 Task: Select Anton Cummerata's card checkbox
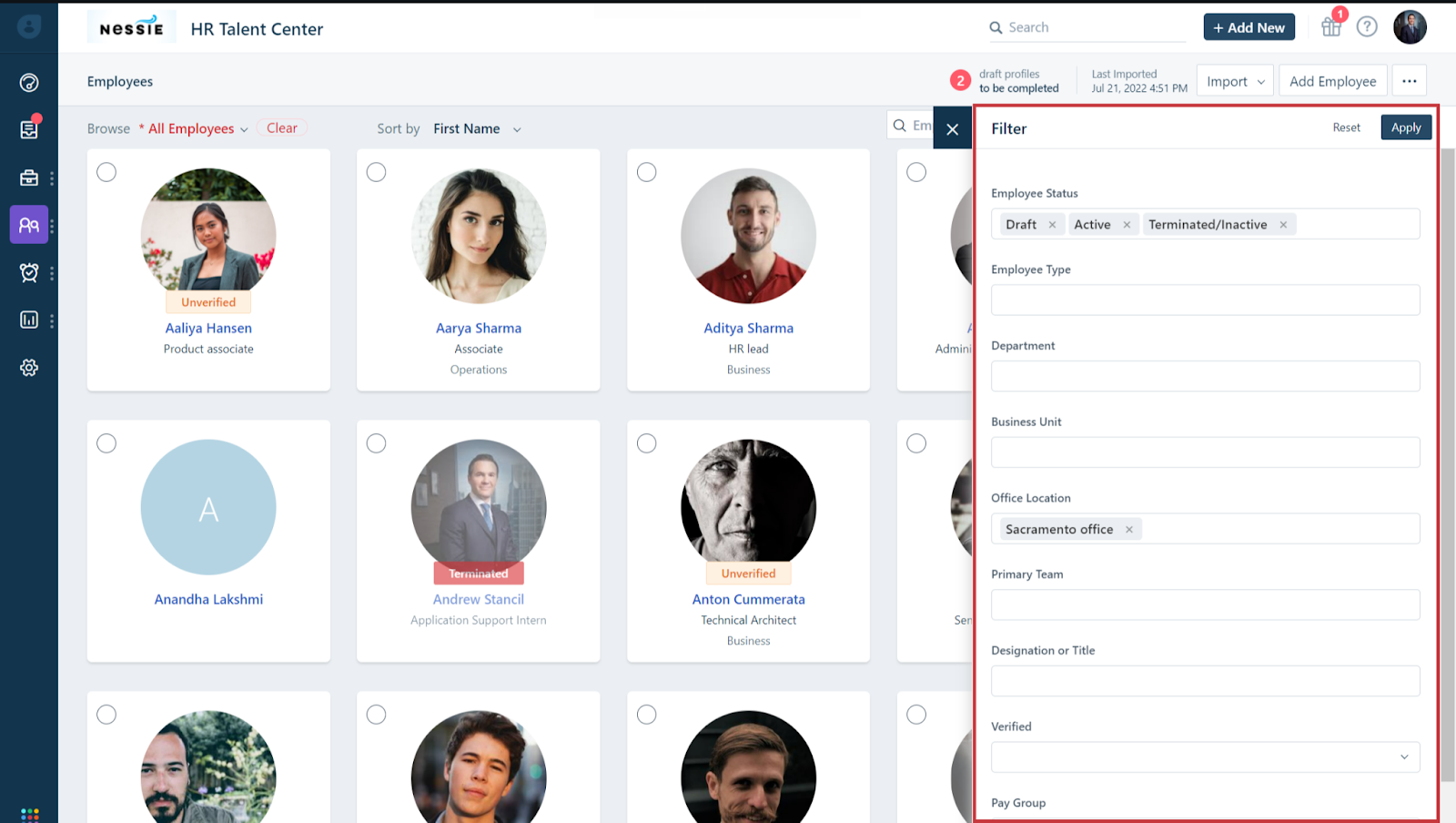[646, 443]
